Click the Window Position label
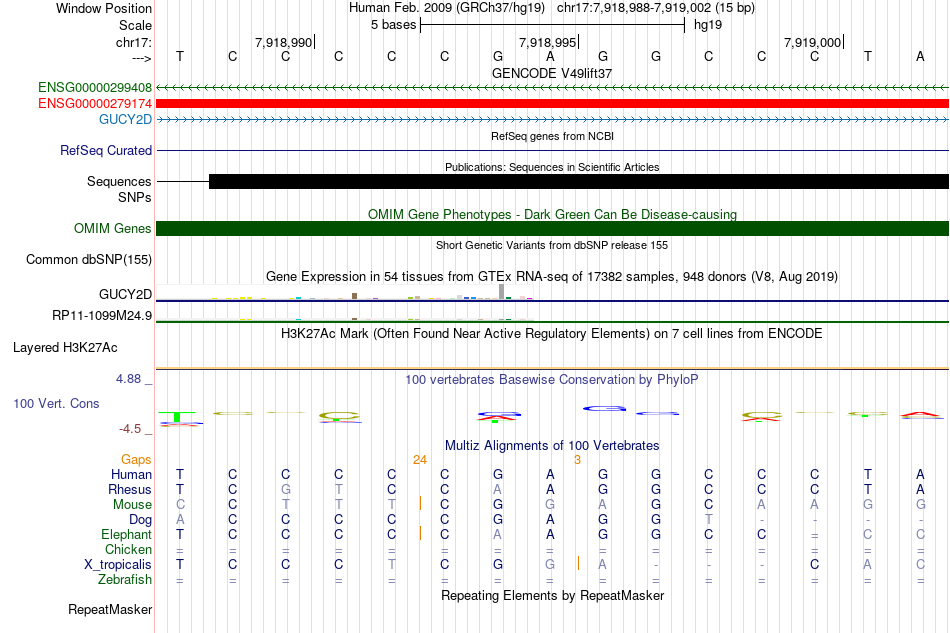 point(104,8)
